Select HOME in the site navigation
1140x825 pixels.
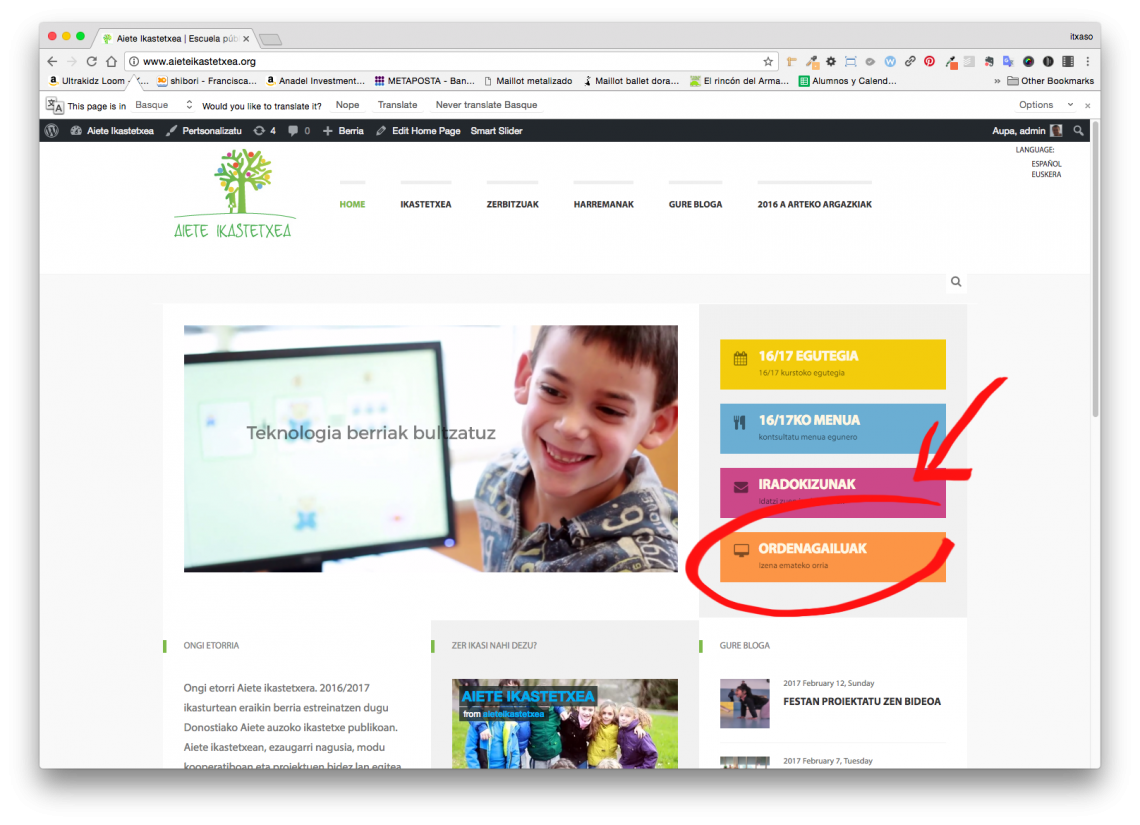(x=353, y=204)
